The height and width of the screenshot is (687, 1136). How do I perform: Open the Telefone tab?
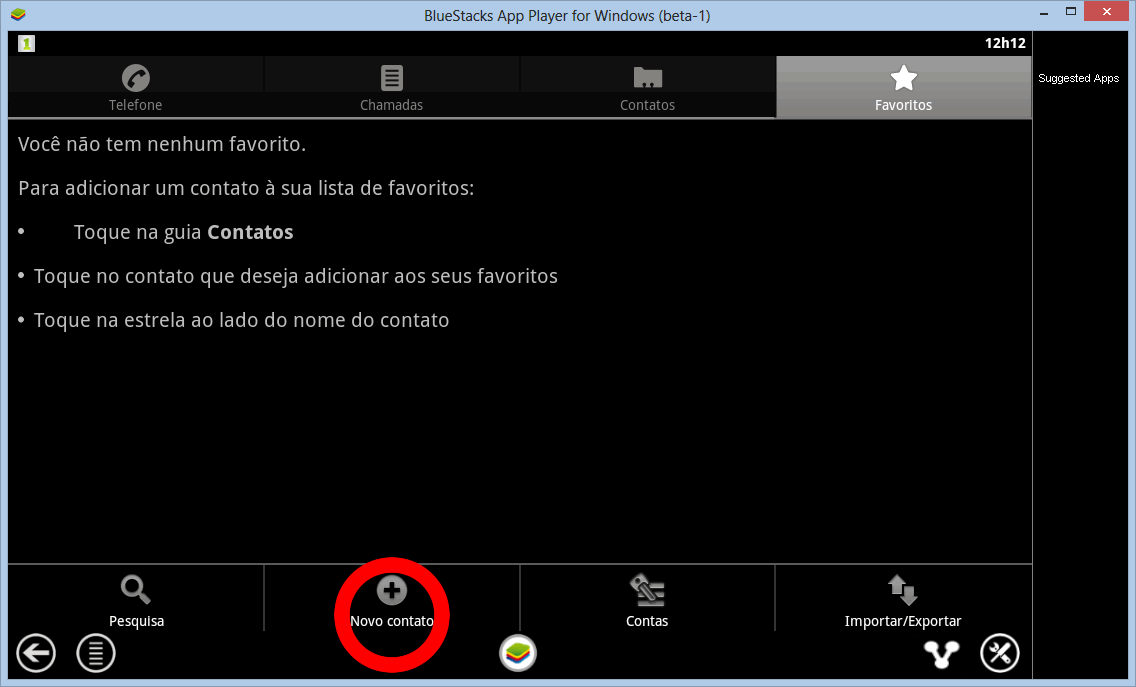click(135, 88)
